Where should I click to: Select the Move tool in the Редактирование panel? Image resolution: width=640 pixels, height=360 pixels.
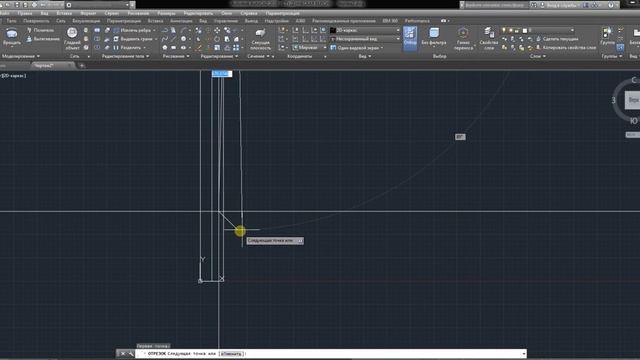[x=217, y=30]
